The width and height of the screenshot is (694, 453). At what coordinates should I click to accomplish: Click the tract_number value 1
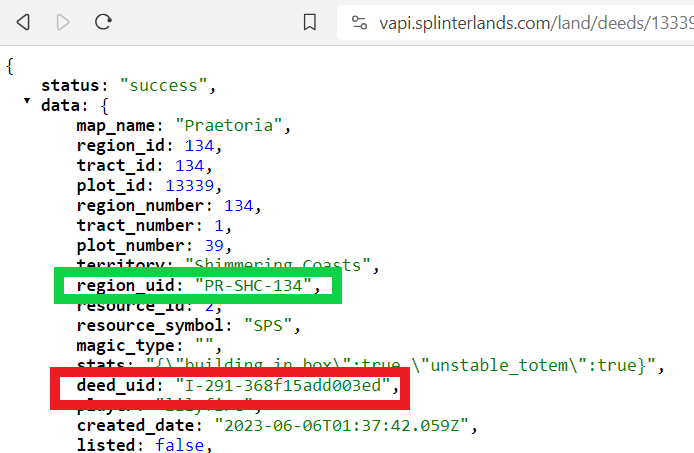pyautogui.click(x=219, y=225)
